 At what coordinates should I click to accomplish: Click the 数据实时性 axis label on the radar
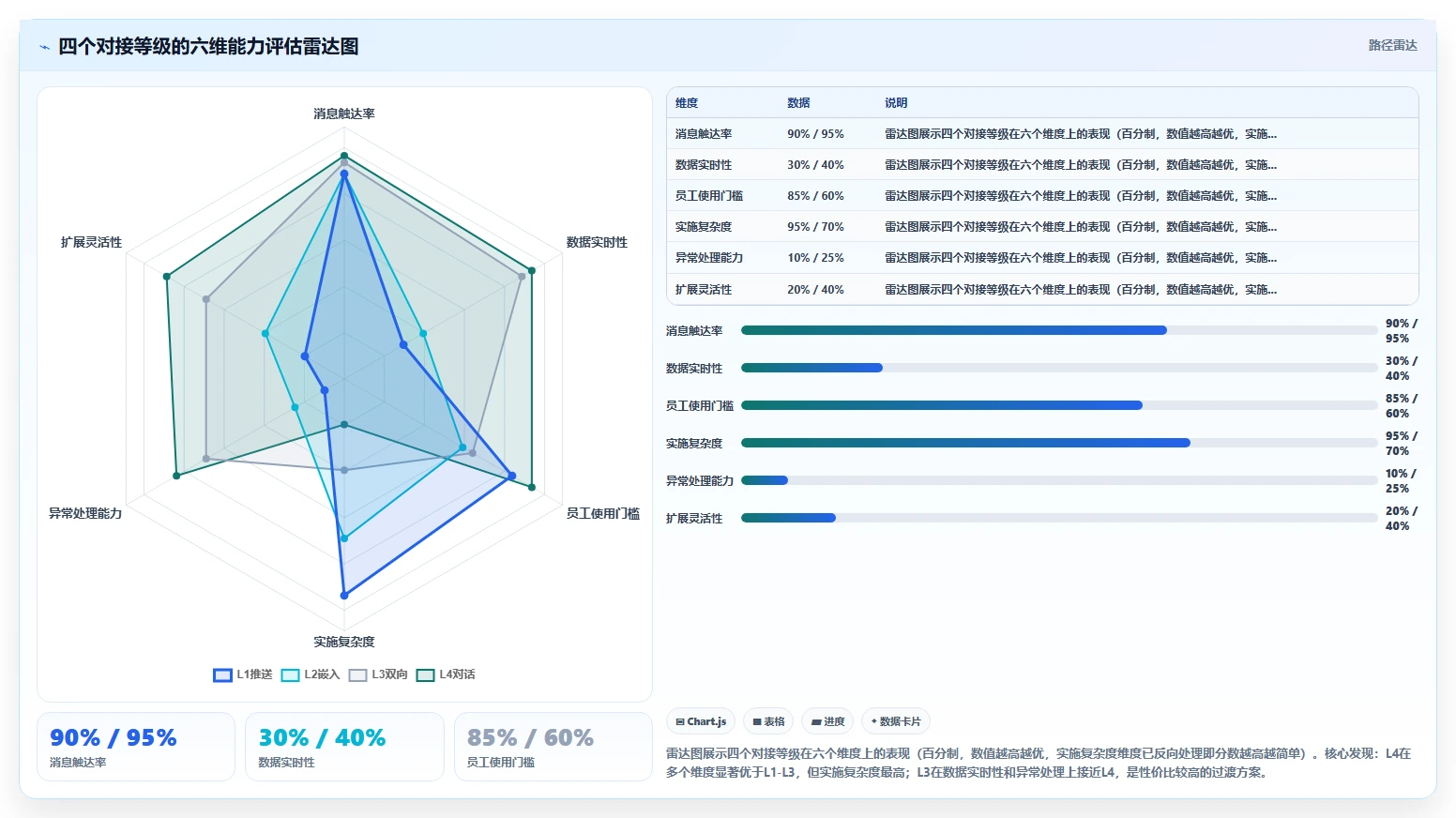point(597,242)
